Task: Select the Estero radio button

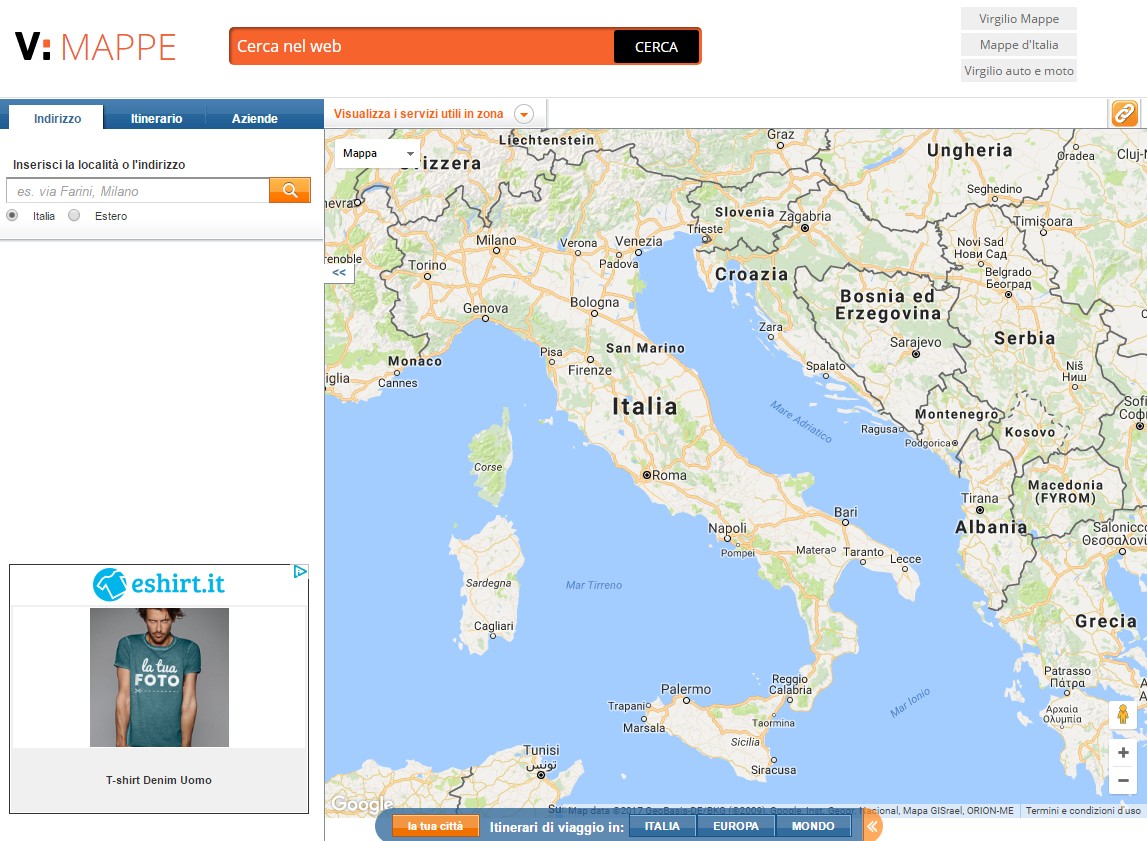Action: (74, 216)
